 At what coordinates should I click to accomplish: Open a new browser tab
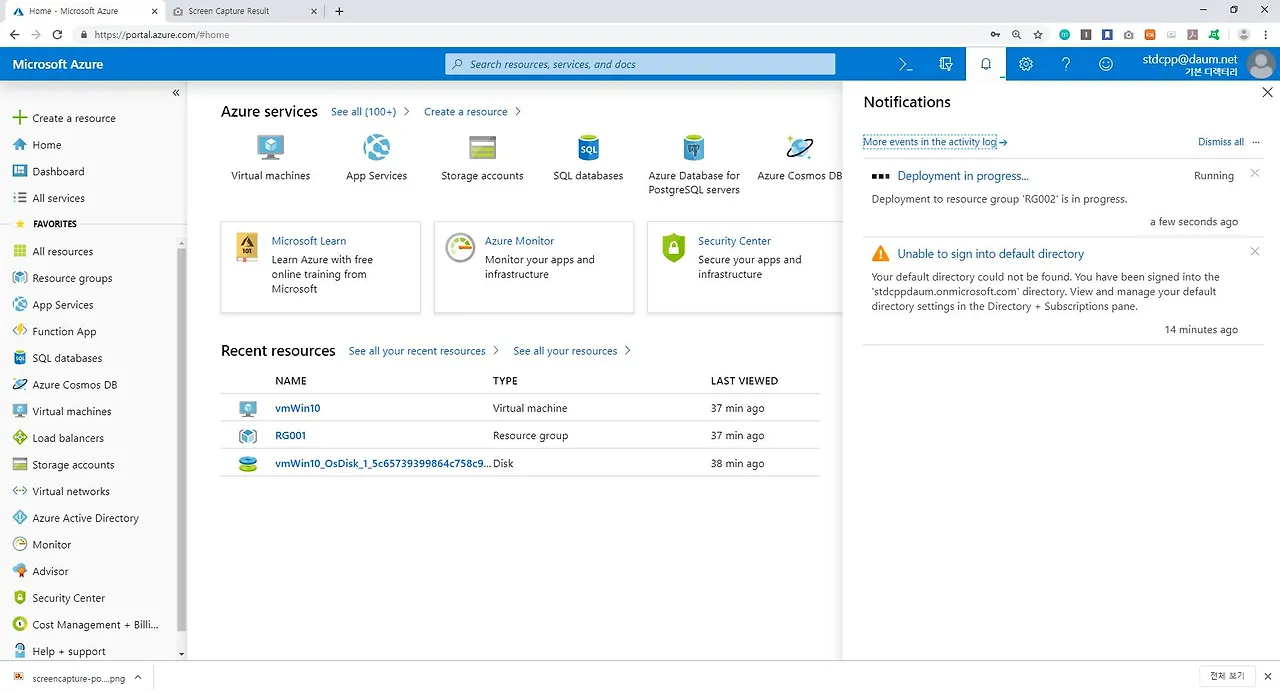point(339,11)
